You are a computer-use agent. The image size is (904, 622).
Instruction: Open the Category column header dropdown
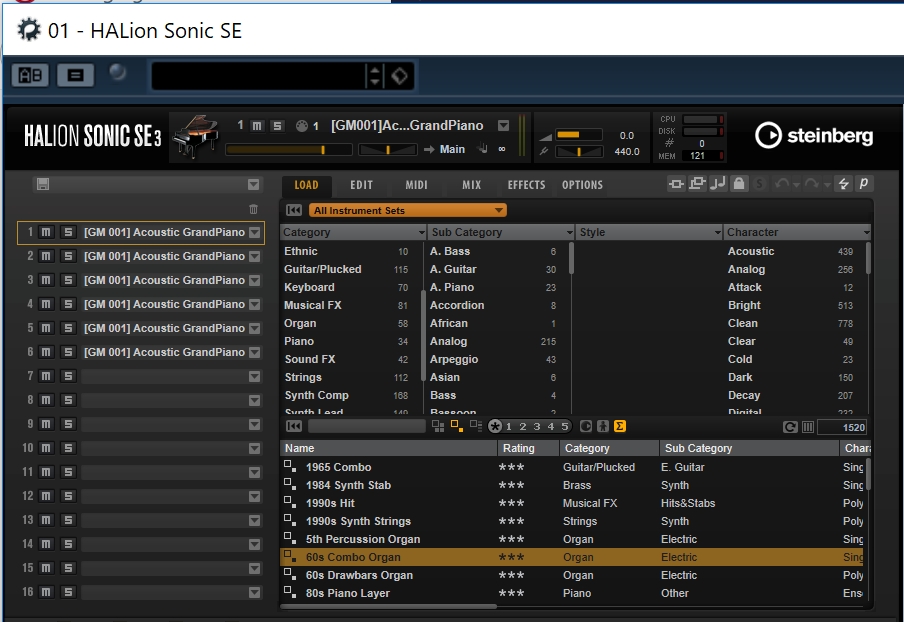421,232
